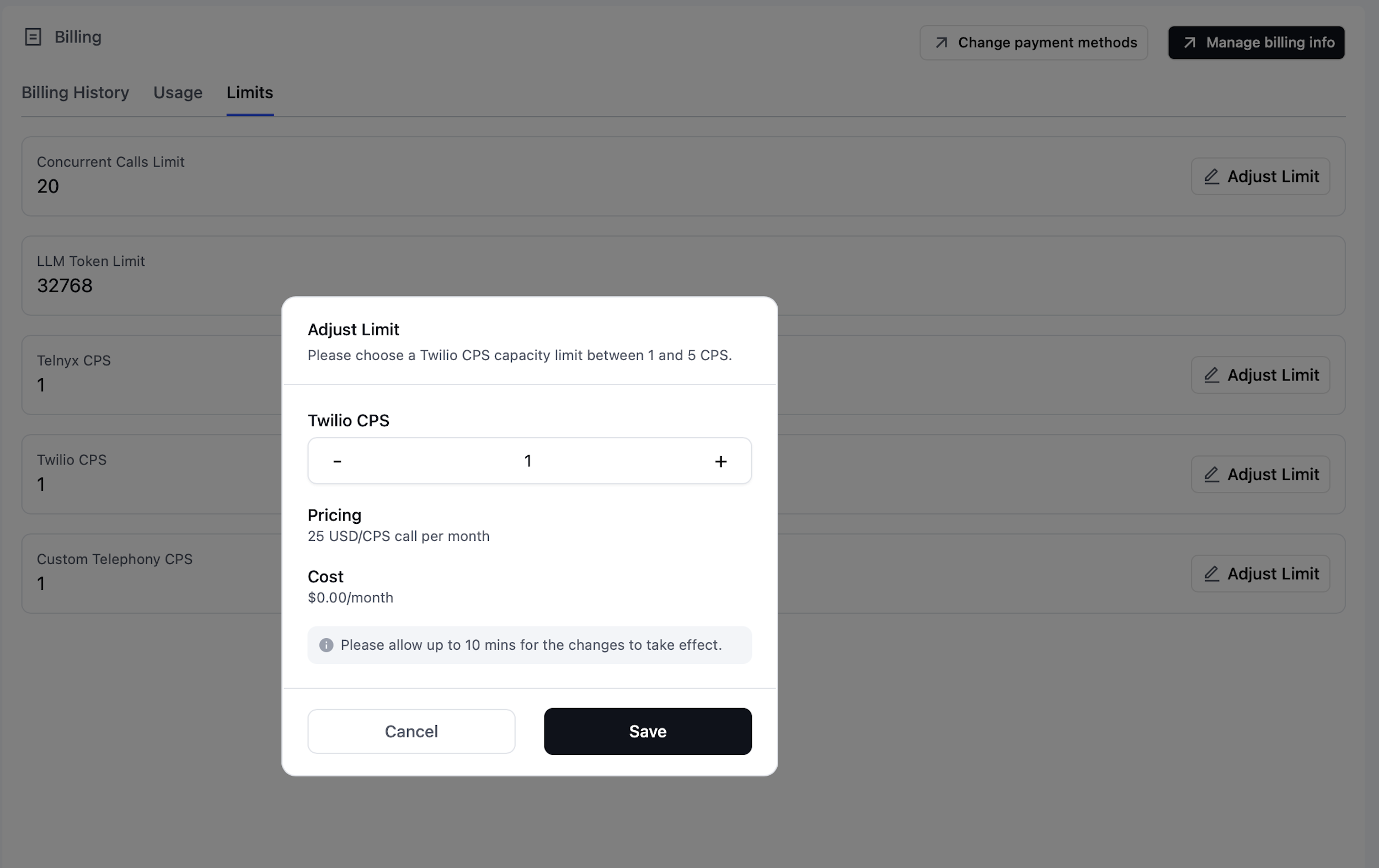The image size is (1379, 868).
Task: Click the pencil icon on Custom Telephony CPS row
Action: click(x=1211, y=573)
